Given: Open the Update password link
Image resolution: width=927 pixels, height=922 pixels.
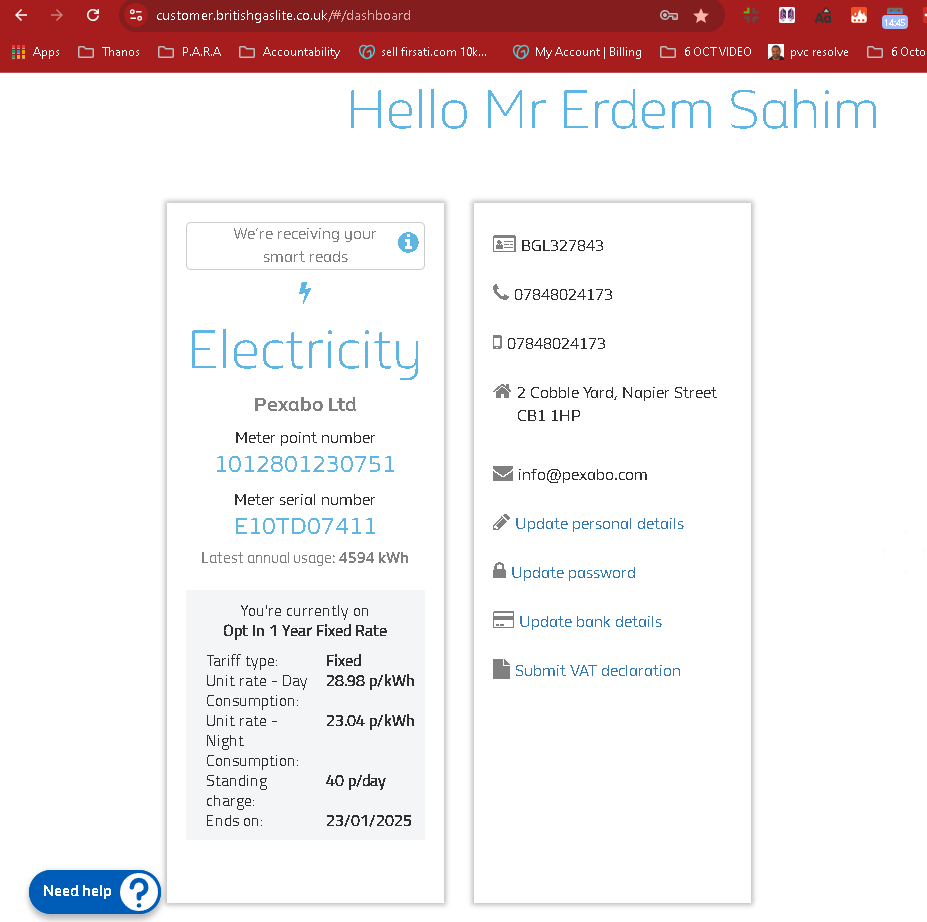Looking at the screenshot, I should pos(573,573).
